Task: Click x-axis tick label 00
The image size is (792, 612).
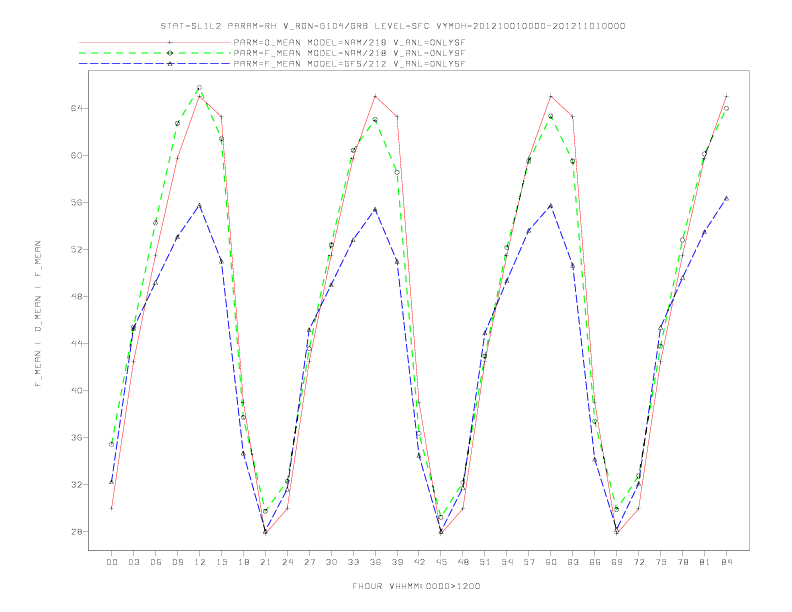Action: click(112, 562)
